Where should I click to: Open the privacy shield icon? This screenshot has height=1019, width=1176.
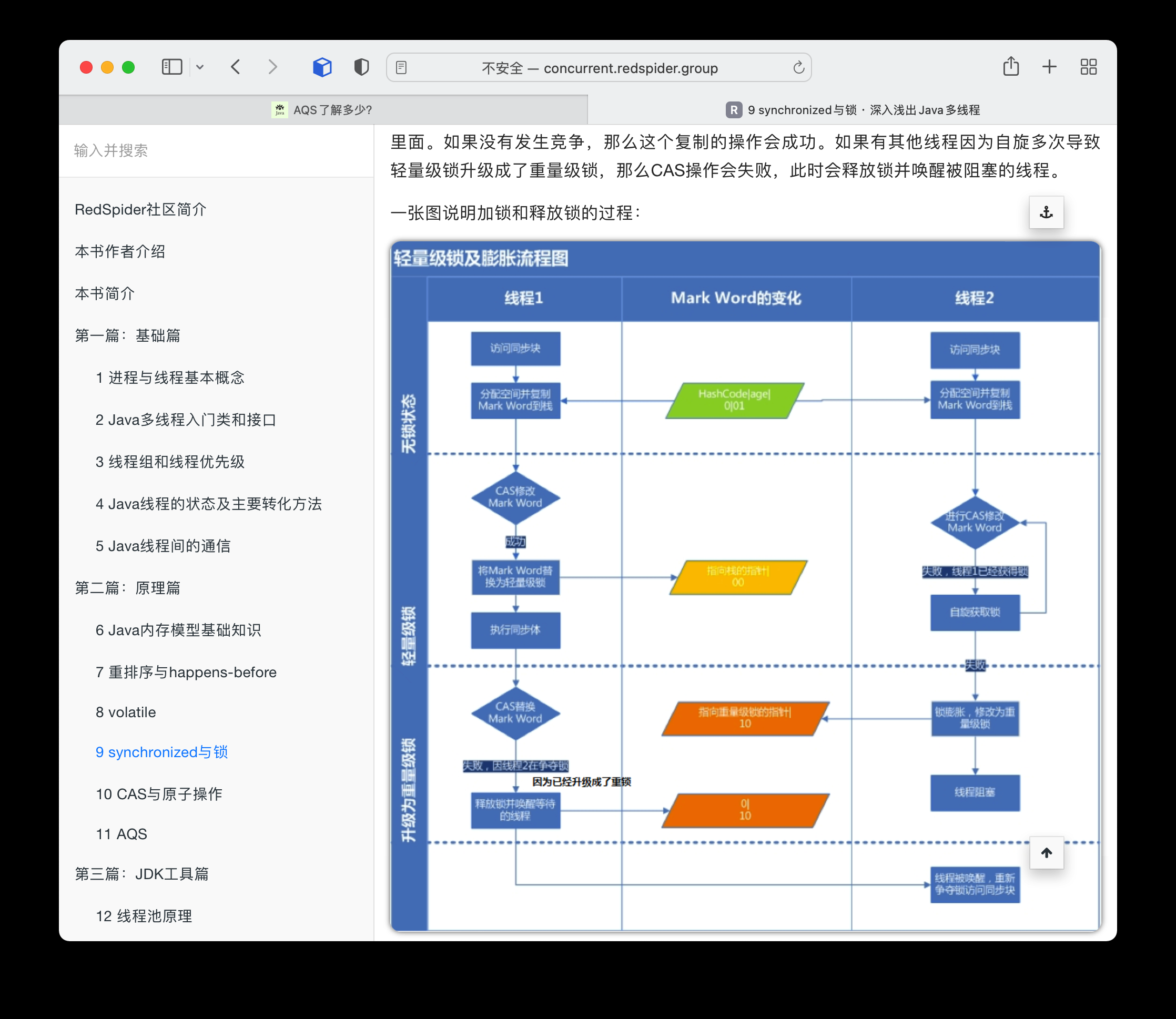point(360,67)
